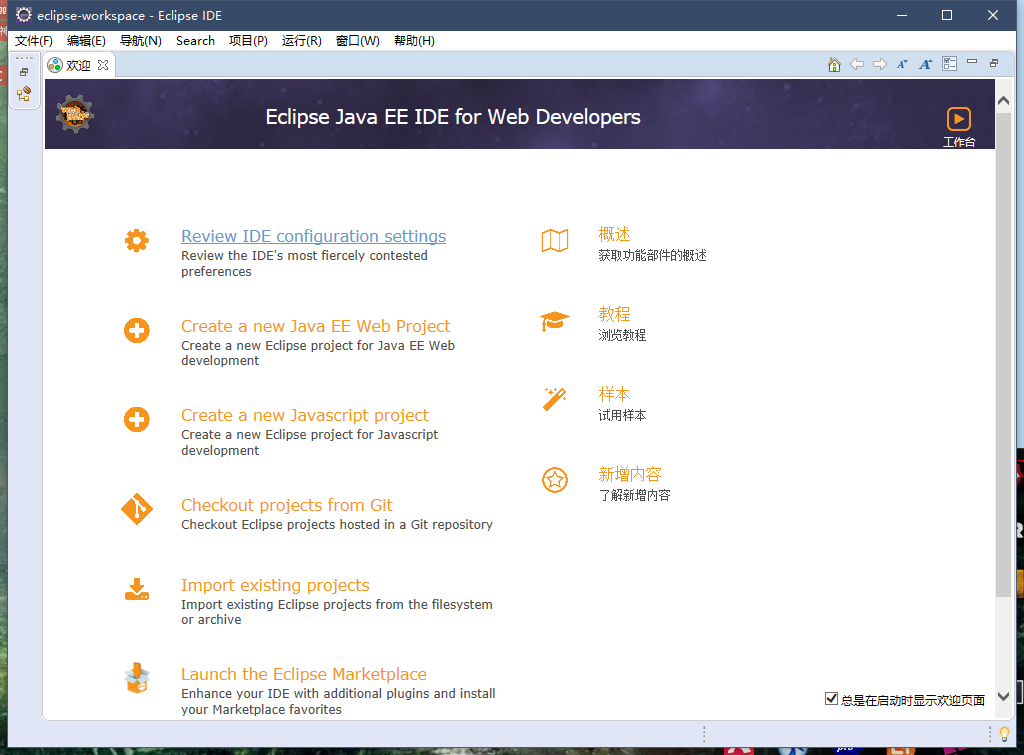Open Checkout projects from Git link
Viewport: 1024px width, 755px height.
click(x=286, y=505)
